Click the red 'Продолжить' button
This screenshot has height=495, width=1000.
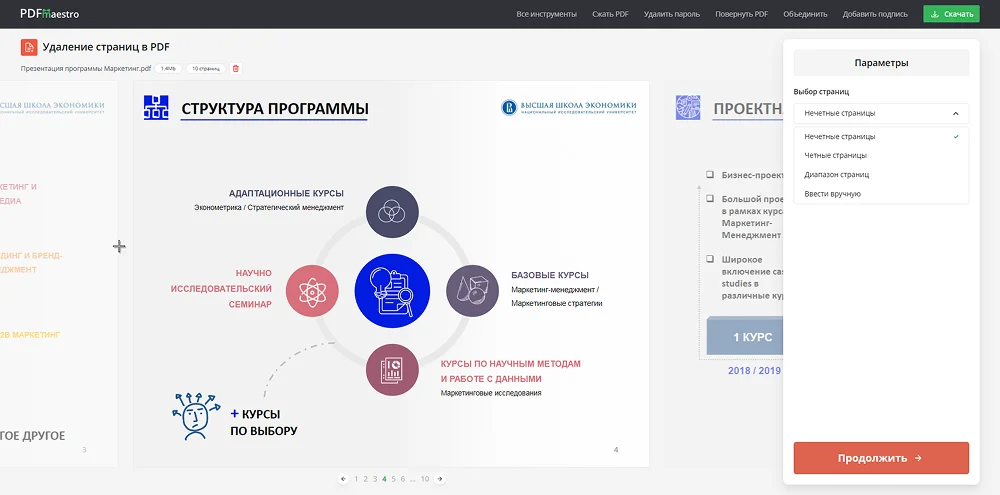881,458
